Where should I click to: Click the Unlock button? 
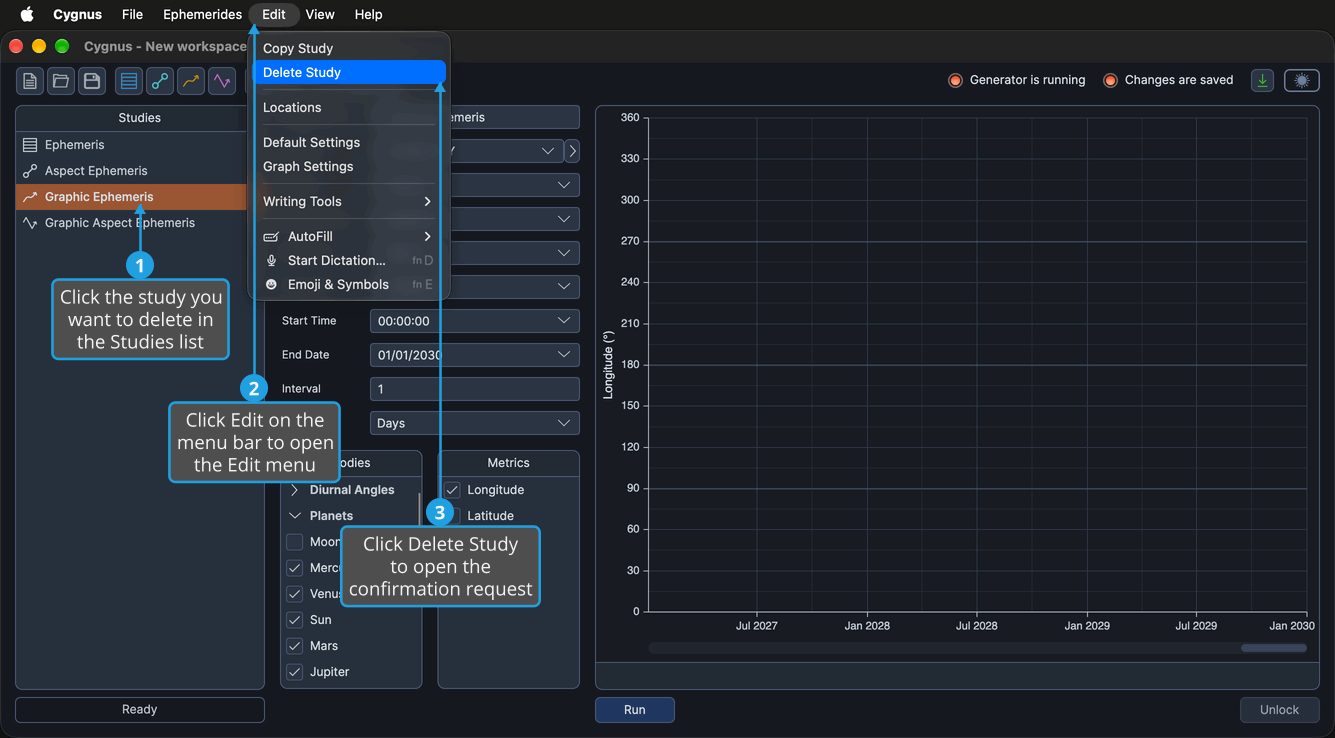[x=1279, y=710]
